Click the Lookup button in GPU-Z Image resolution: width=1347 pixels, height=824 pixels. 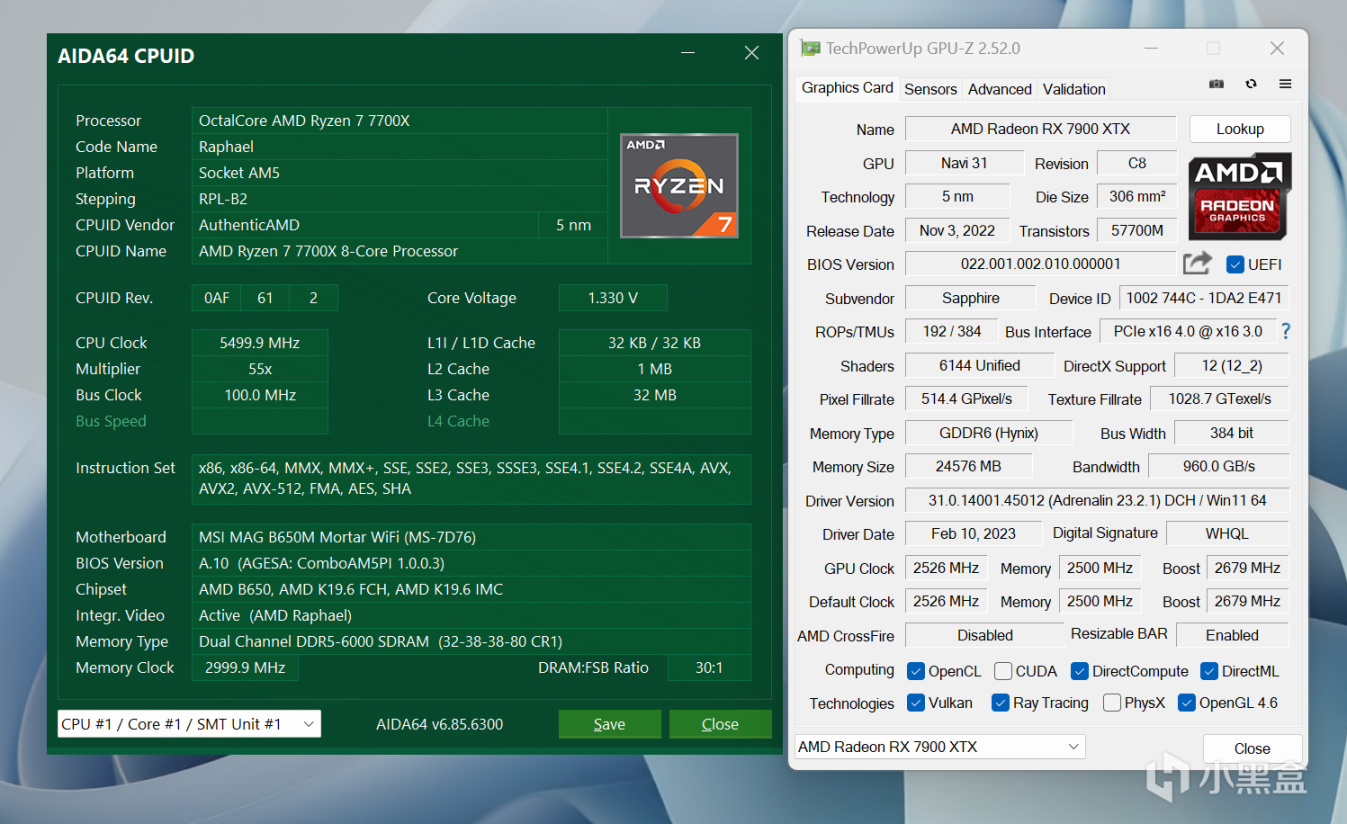pos(1240,129)
